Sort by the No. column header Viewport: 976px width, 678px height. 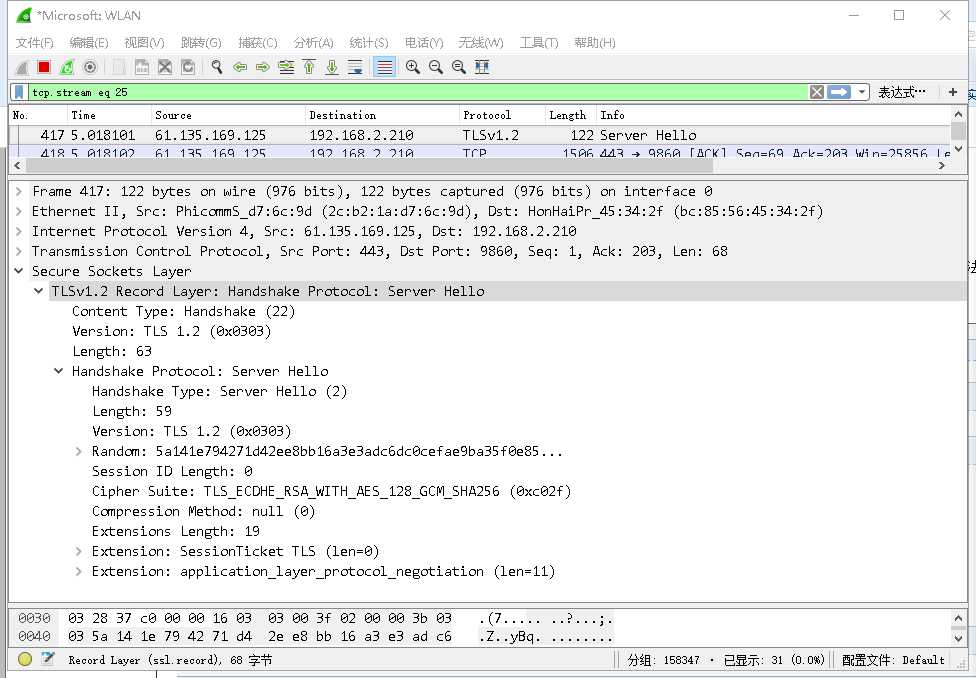tap(38, 115)
